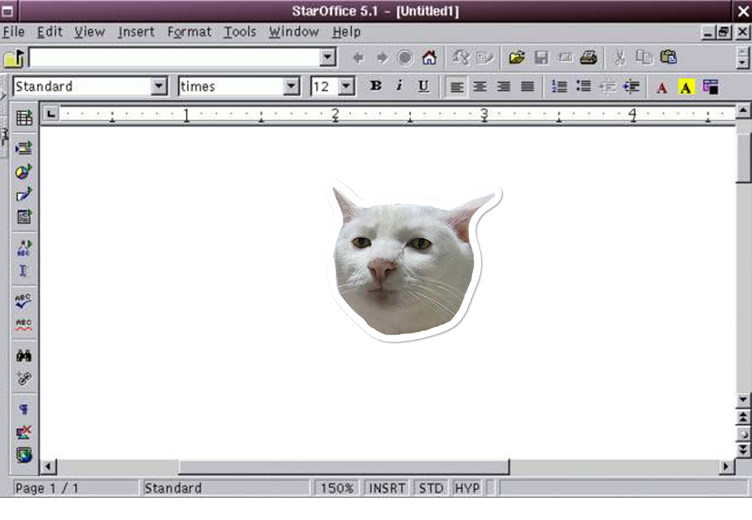Open the Help menu
The width and height of the screenshot is (752, 520).
click(x=346, y=32)
